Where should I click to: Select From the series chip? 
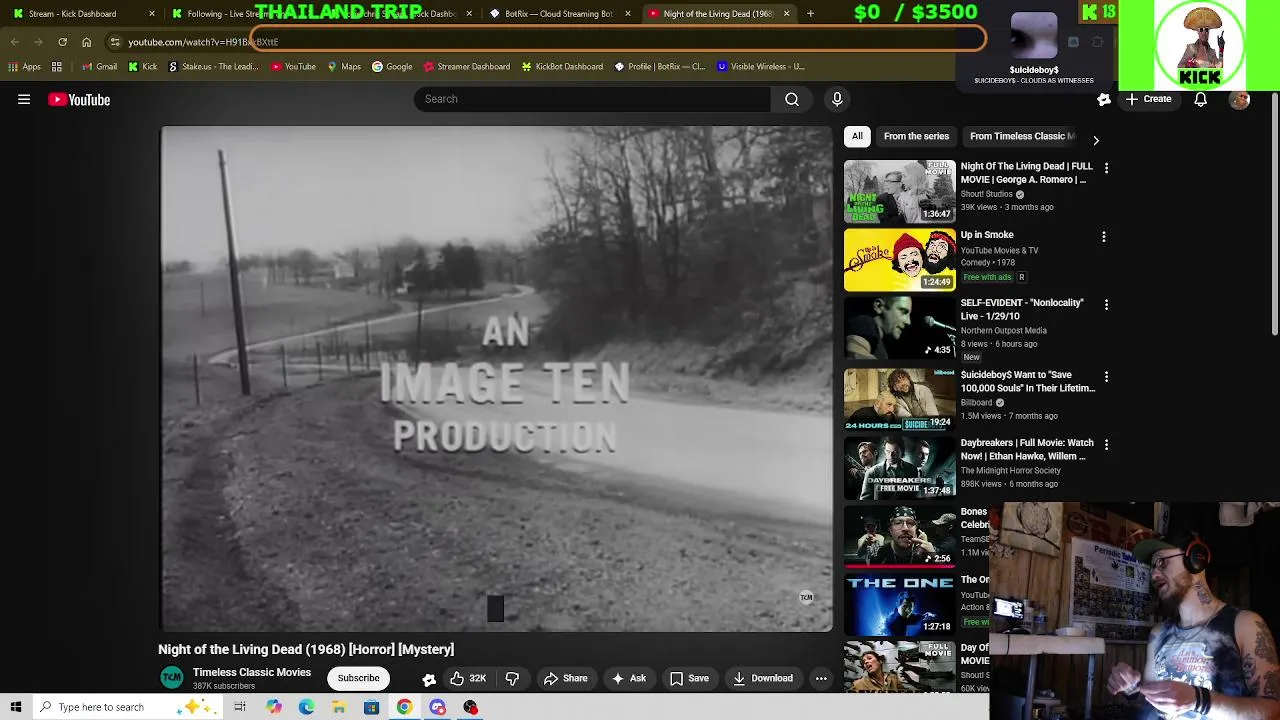[916, 136]
